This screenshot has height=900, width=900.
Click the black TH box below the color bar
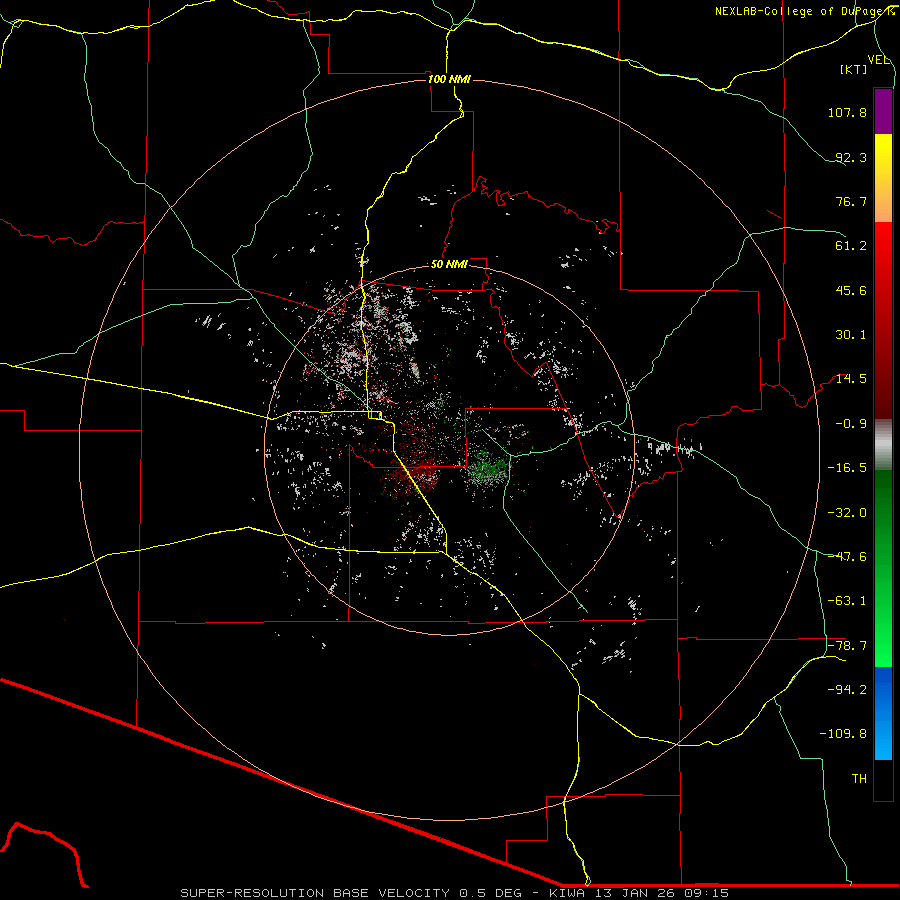883,781
